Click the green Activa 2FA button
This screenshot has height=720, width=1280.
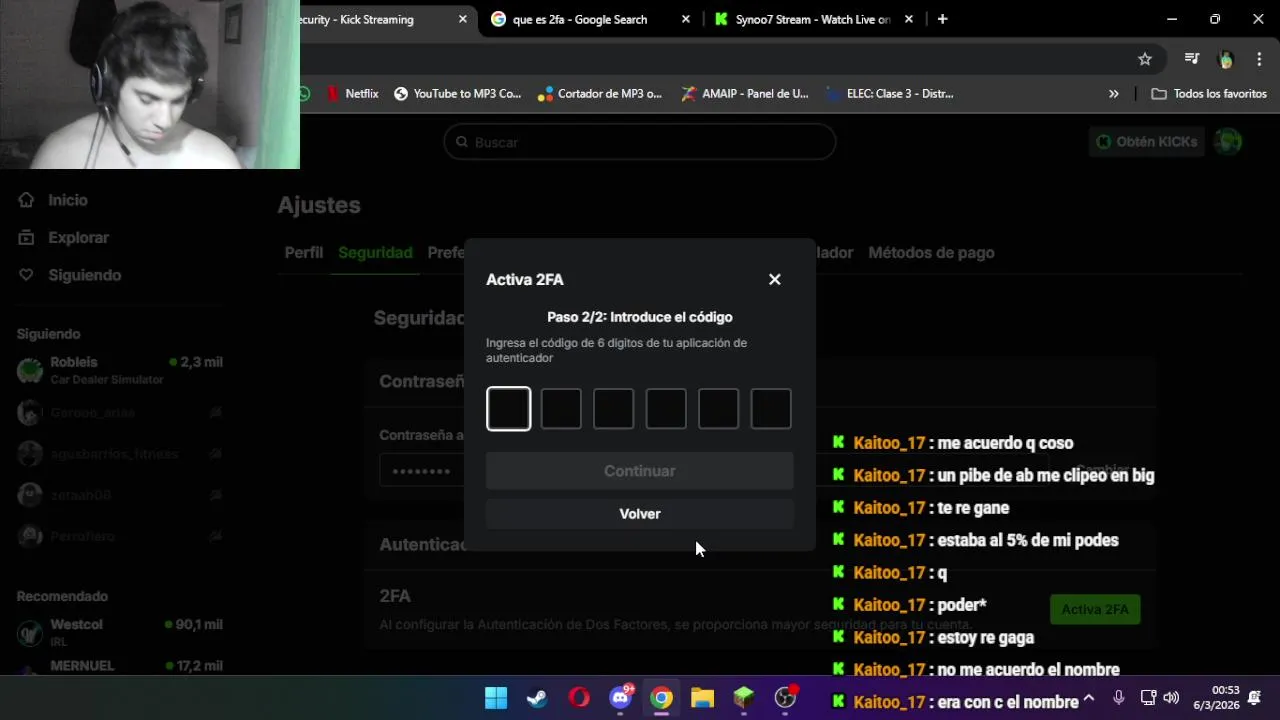point(1095,609)
